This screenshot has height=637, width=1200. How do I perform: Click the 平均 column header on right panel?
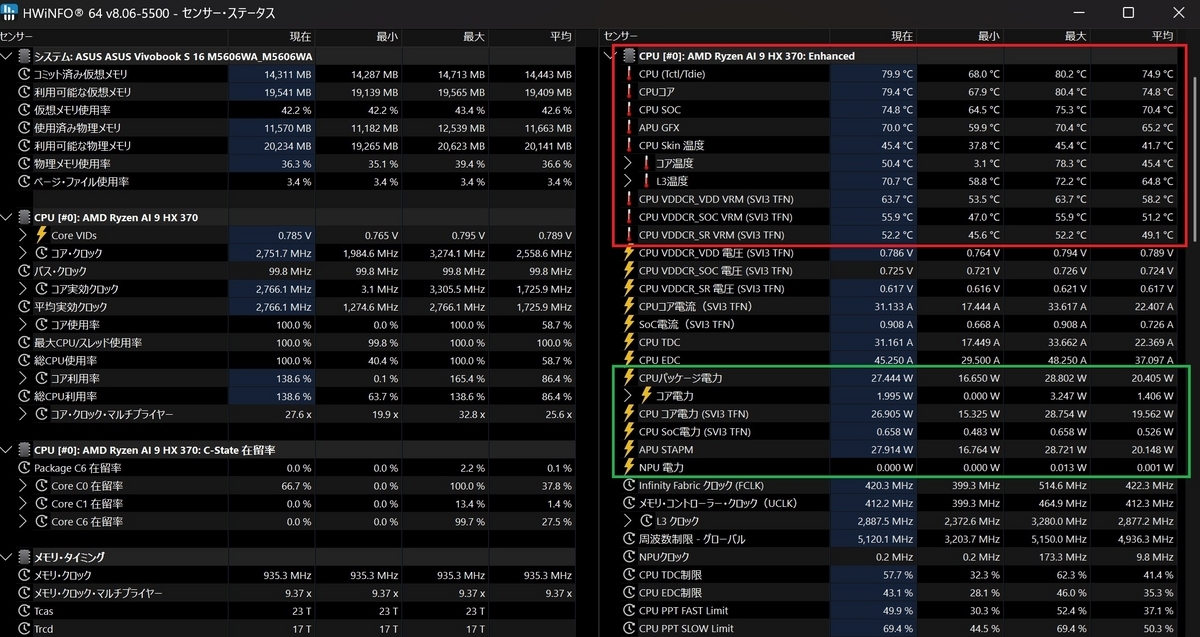pos(1133,36)
